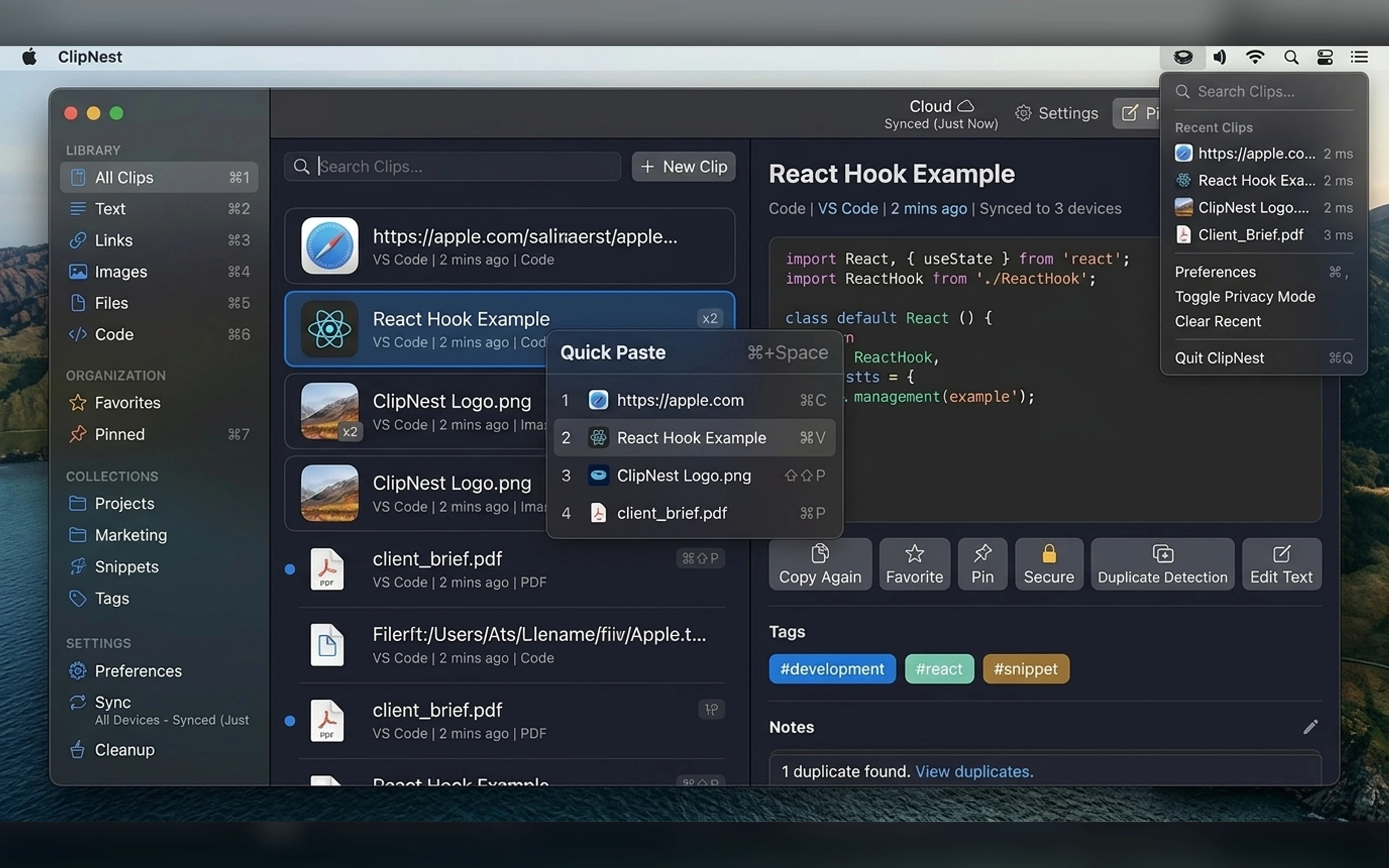Screen dimensions: 1389x868
Task: Open Control Center in menu bar
Action: 1325,57
